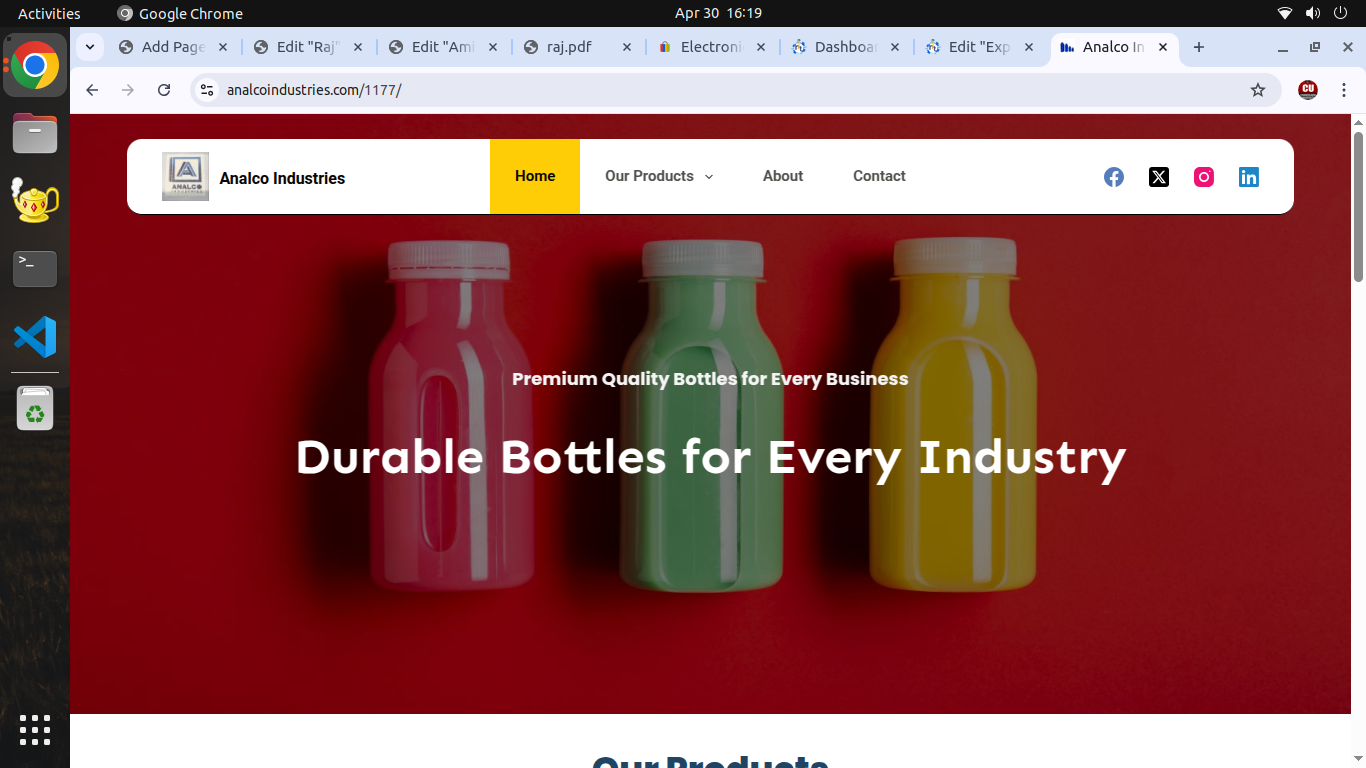Open the X (Twitter) social icon
Viewport: 1366px width, 768px height.
pyautogui.click(x=1159, y=177)
